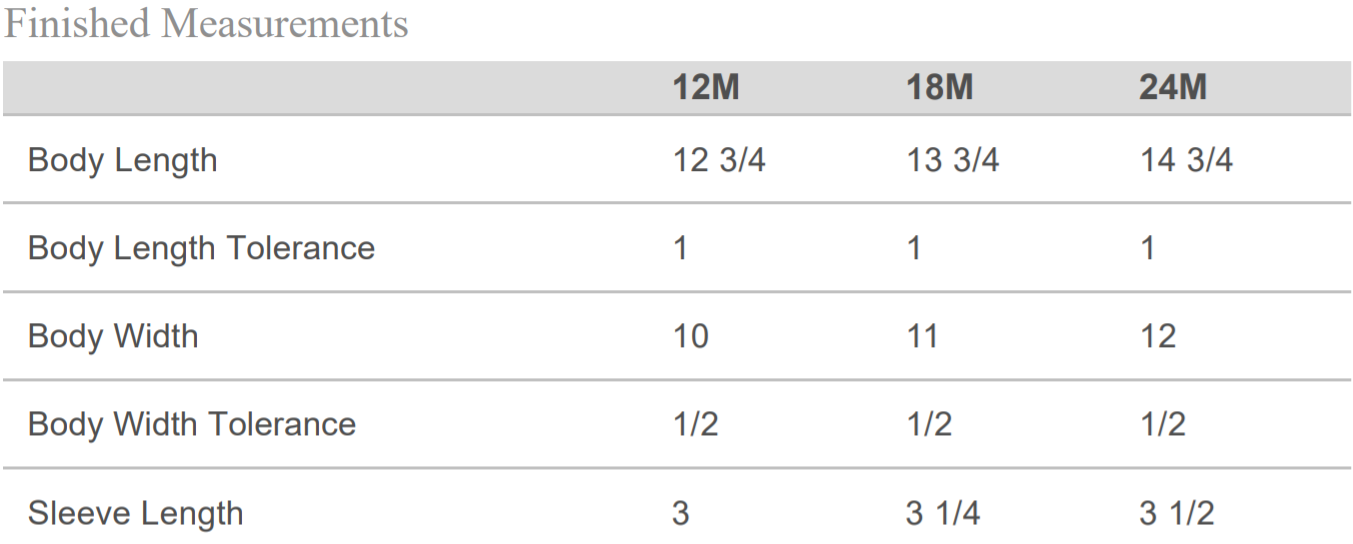The width and height of the screenshot is (1353, 544).
Task: Select the 13 3/4 body length cell
Action: coord(952,160)
